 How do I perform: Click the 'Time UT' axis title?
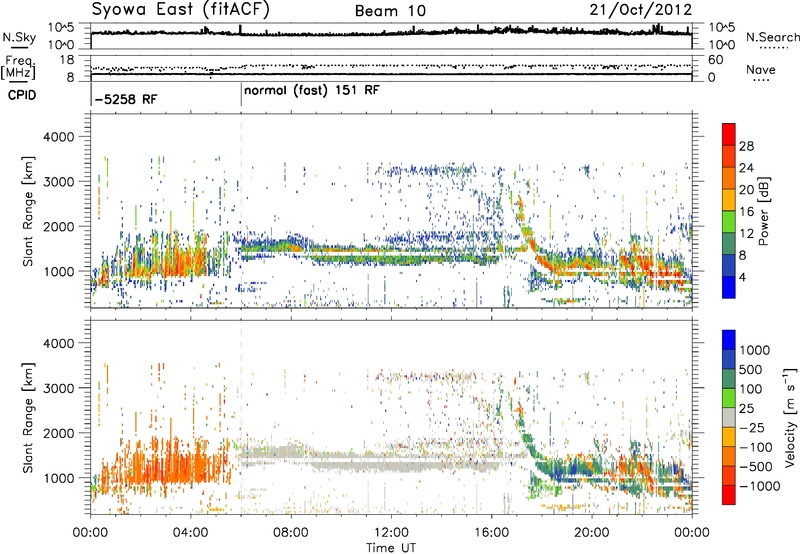tap(391, 548)
